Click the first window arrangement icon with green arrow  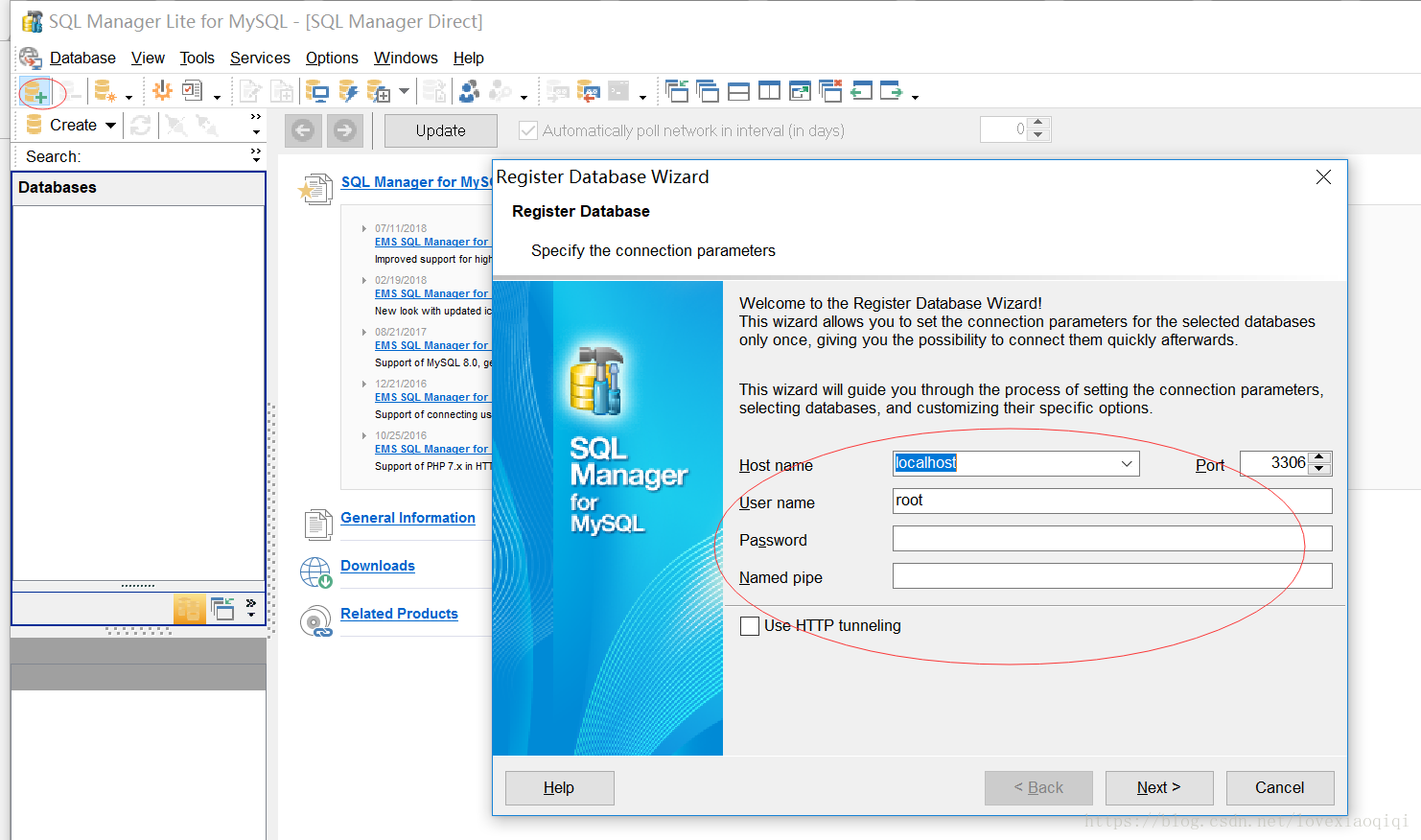[677, 91]
